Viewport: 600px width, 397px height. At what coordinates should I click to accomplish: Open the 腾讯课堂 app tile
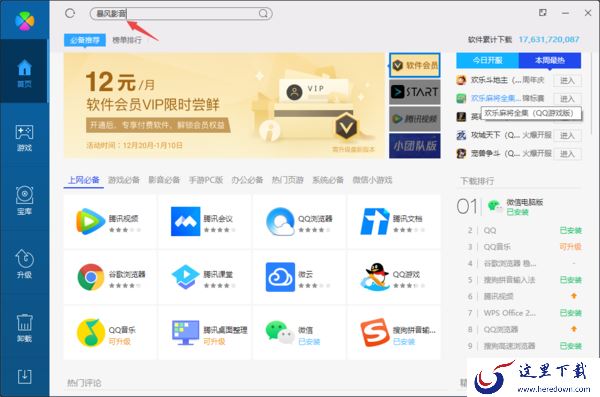tap(205, 277)
